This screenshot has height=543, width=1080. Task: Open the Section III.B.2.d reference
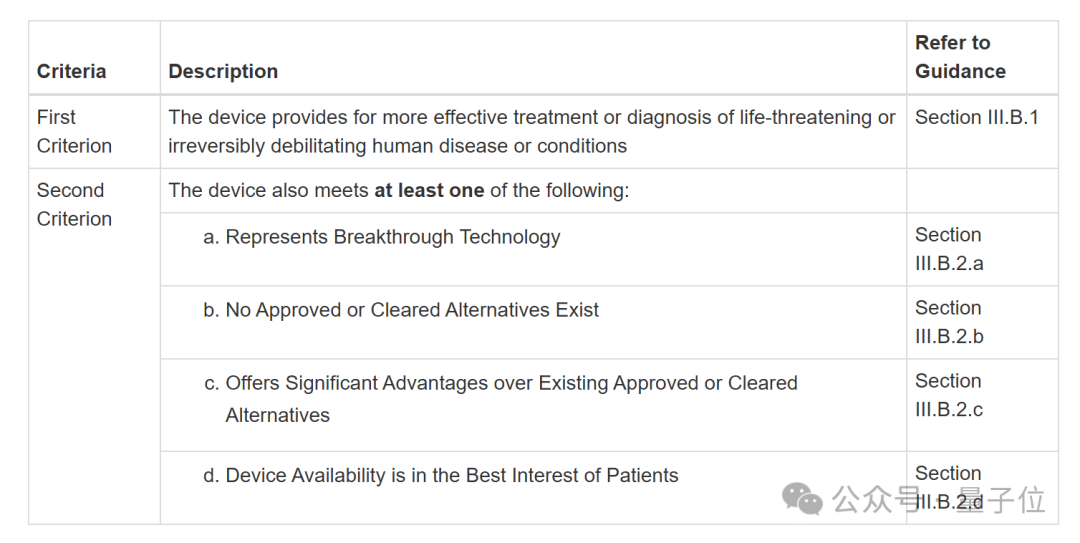(x=949, y=474)
